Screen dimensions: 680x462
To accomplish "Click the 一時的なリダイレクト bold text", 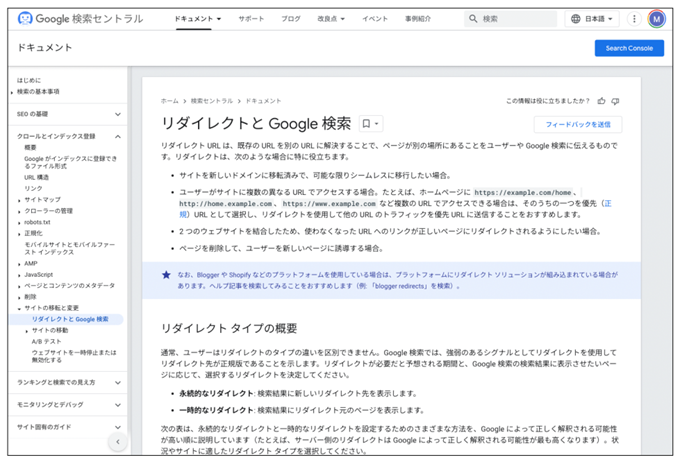I will click(216, 410).
